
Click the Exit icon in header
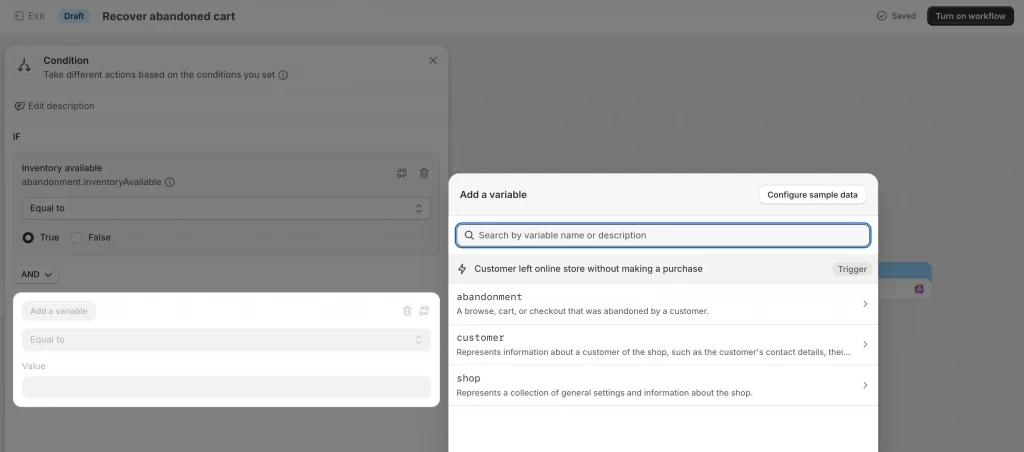pyautogui.click(x=19, y=16)
